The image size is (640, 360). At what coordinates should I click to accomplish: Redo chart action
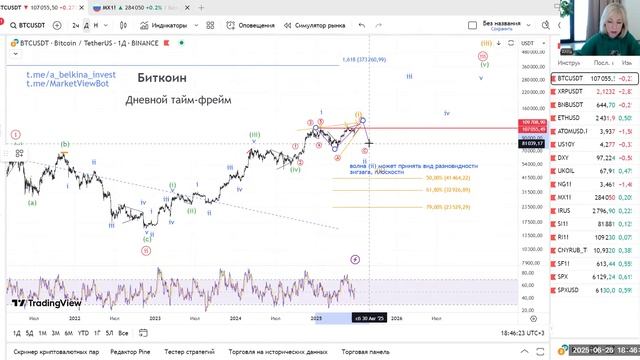click(378, 25)
